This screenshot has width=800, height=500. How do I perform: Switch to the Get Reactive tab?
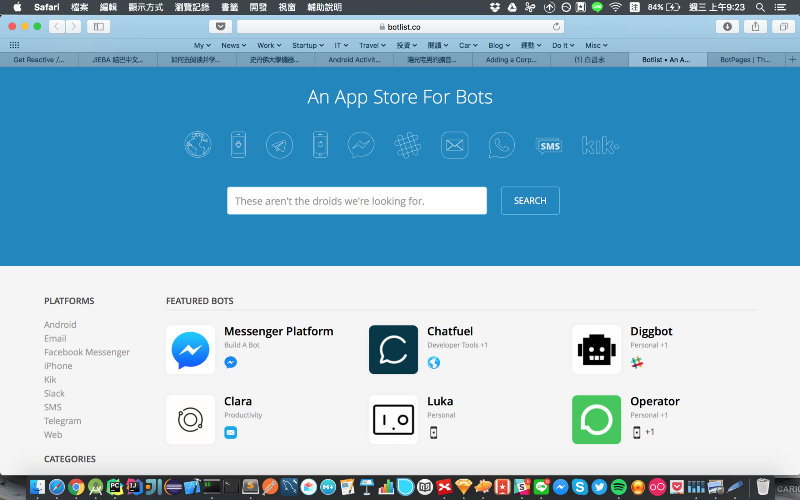coord(39,60)
